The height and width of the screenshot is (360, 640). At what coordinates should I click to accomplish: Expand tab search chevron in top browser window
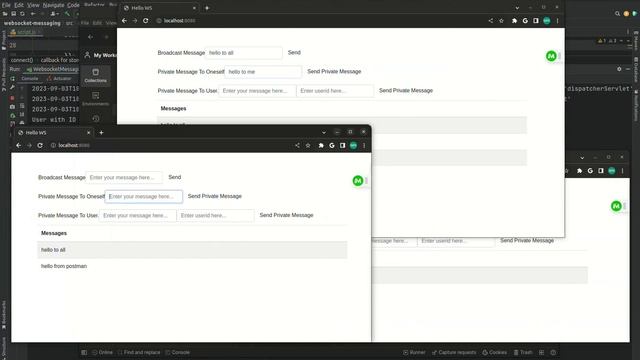[517, 8]
